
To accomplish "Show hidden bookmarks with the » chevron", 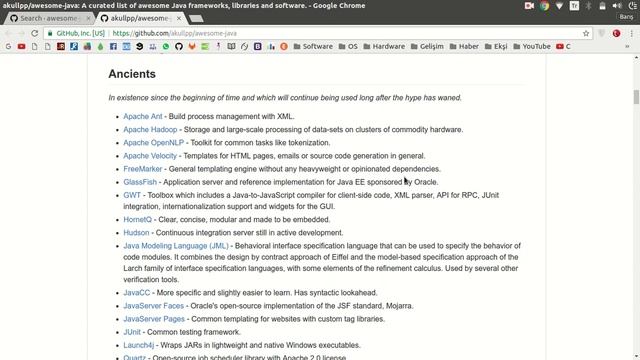I will point(627,47).
